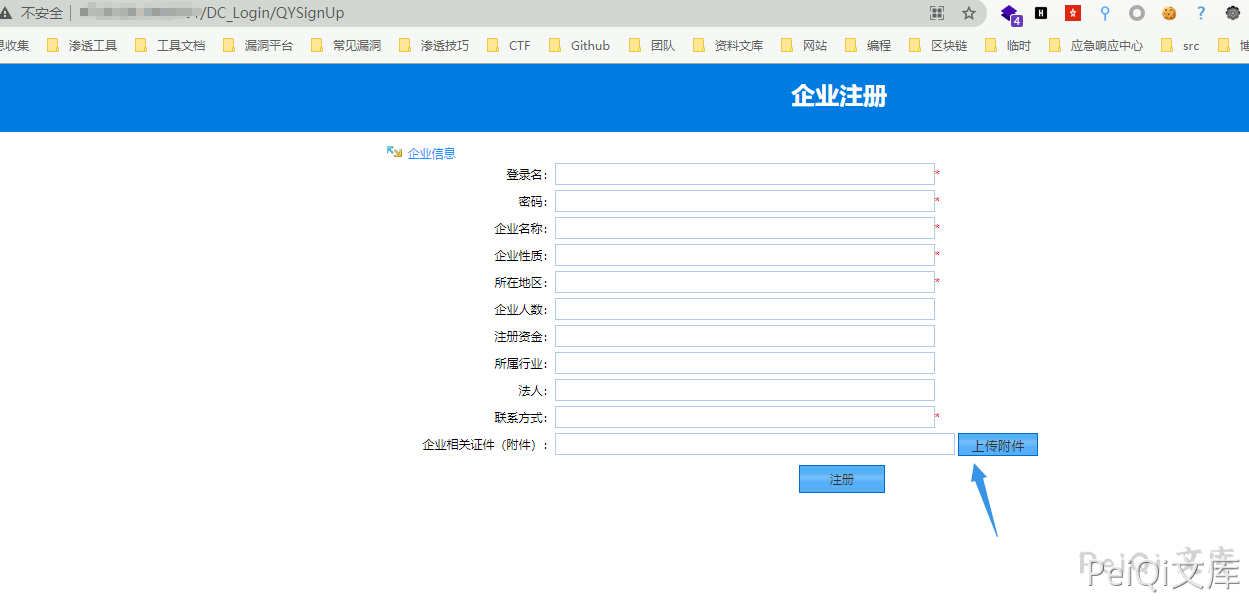Click into the 密码 password field
Viewport: 1249px width, 602px height.
[x=744, y=201]
